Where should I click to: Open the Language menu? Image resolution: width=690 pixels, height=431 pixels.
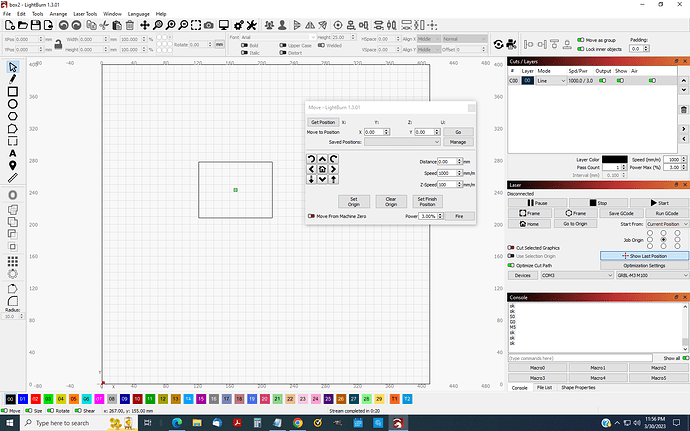coord(138,14)
